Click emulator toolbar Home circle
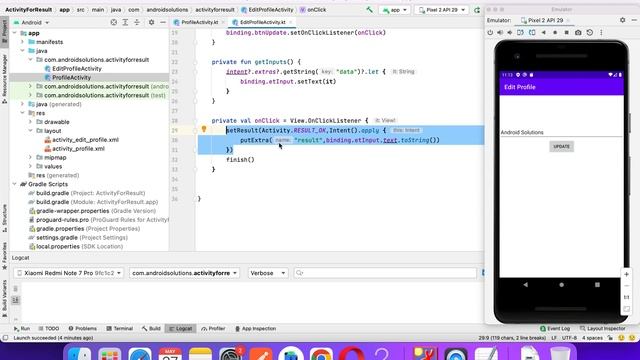640x360 pixels. click(555, 32)
